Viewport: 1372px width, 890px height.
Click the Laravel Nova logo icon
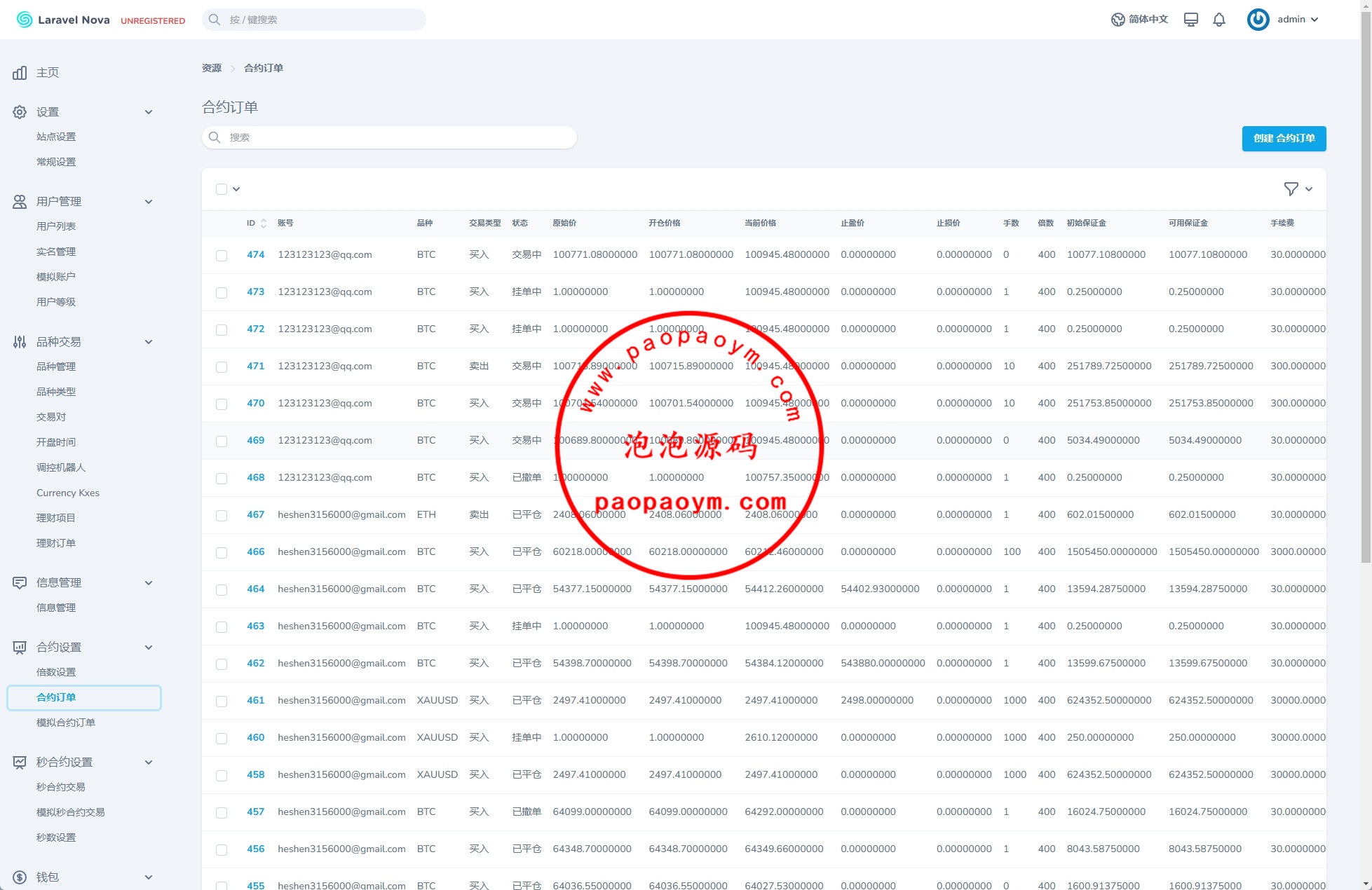pos(25,20)
